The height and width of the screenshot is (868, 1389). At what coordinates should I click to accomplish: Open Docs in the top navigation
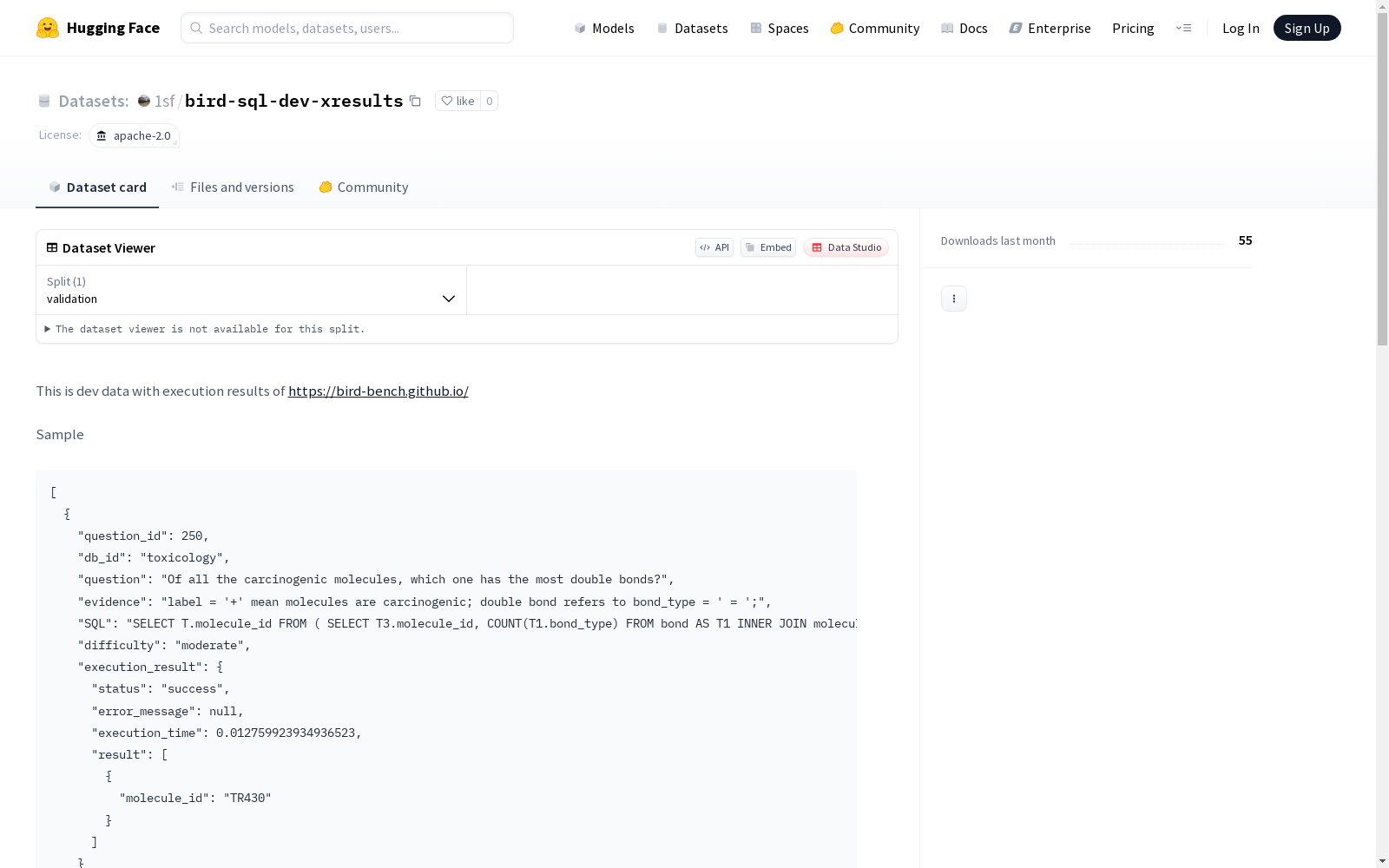[964, 28]
